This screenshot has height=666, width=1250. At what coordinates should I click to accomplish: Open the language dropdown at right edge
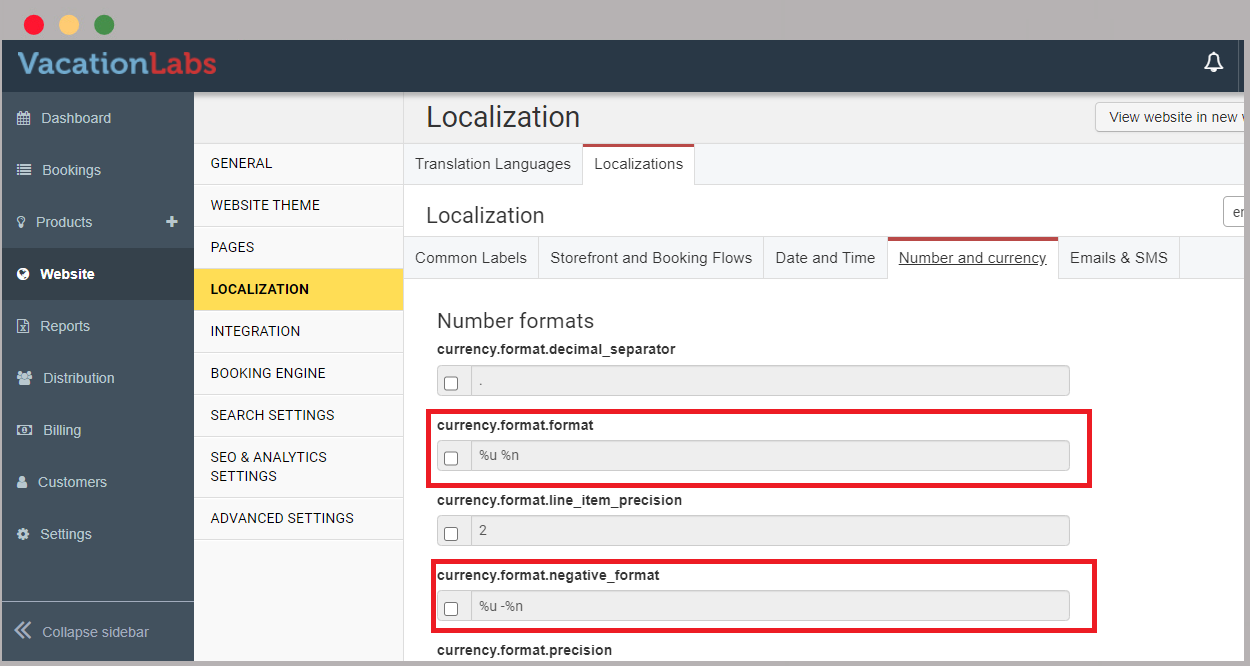pyautogui.click(x=1236, y=212)
